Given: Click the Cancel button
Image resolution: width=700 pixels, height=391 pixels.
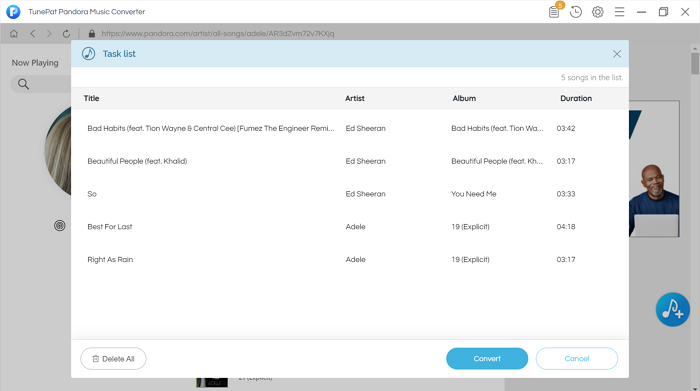Looking at the screenshot, I should [x=577, y=358].
